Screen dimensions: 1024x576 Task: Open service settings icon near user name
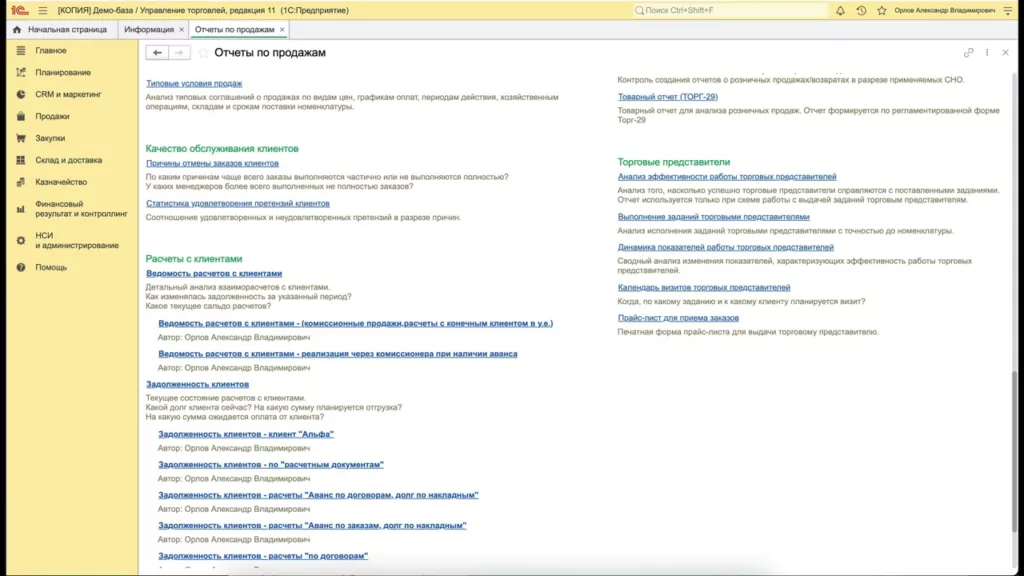pyautogui.click(x=1008, y=10)
